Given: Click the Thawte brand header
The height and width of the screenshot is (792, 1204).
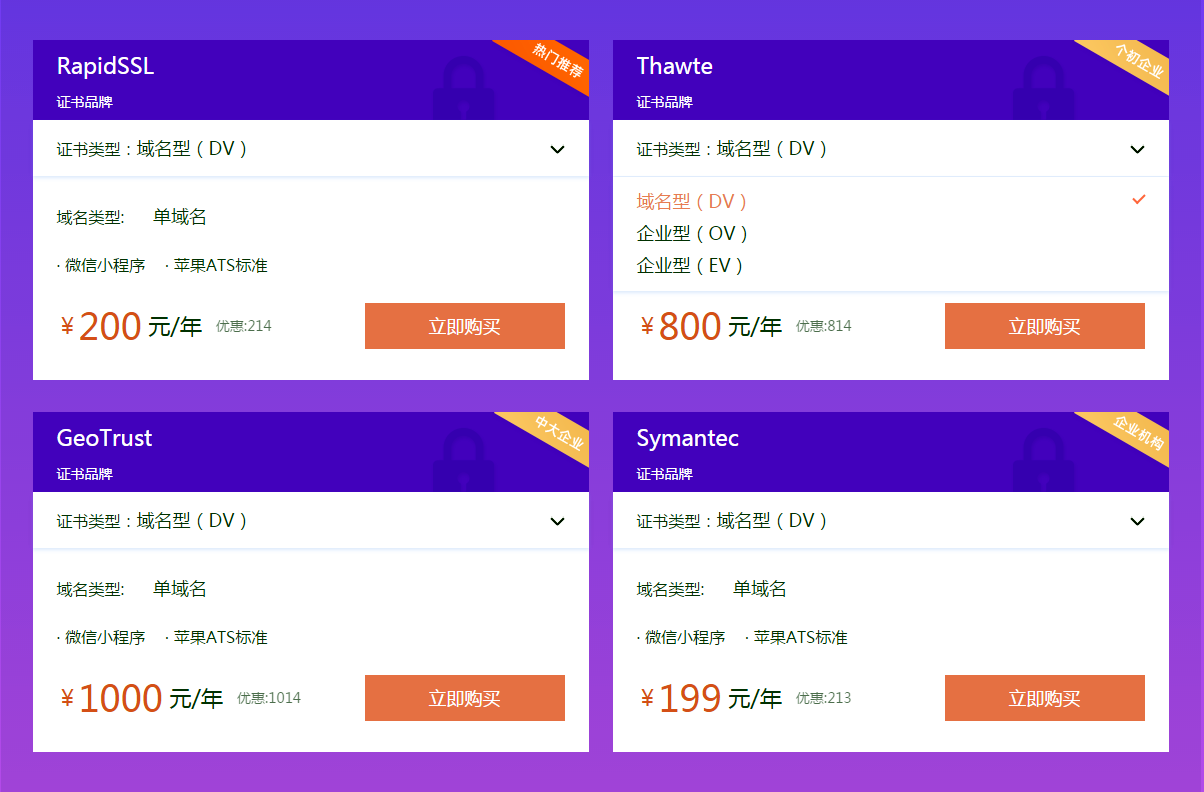Looking at the screenshot, I should 675,66.
